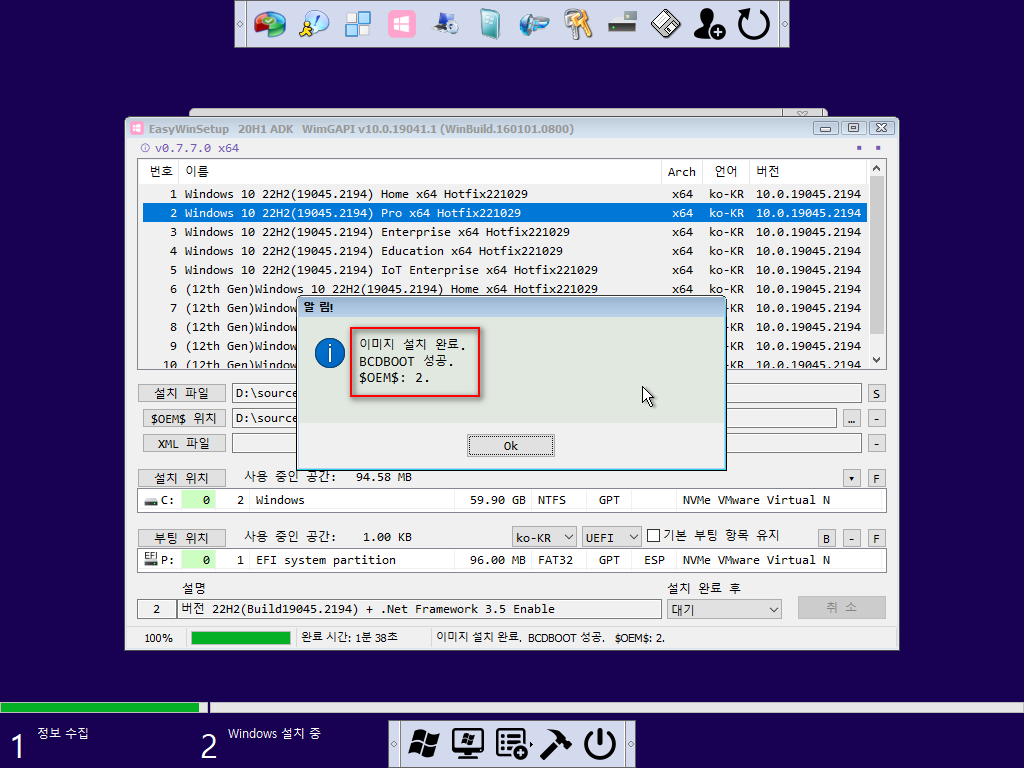Viewport: 1024px width, 768px height.
Task: Click the 설치 위치 button
Action: [182, 478]
